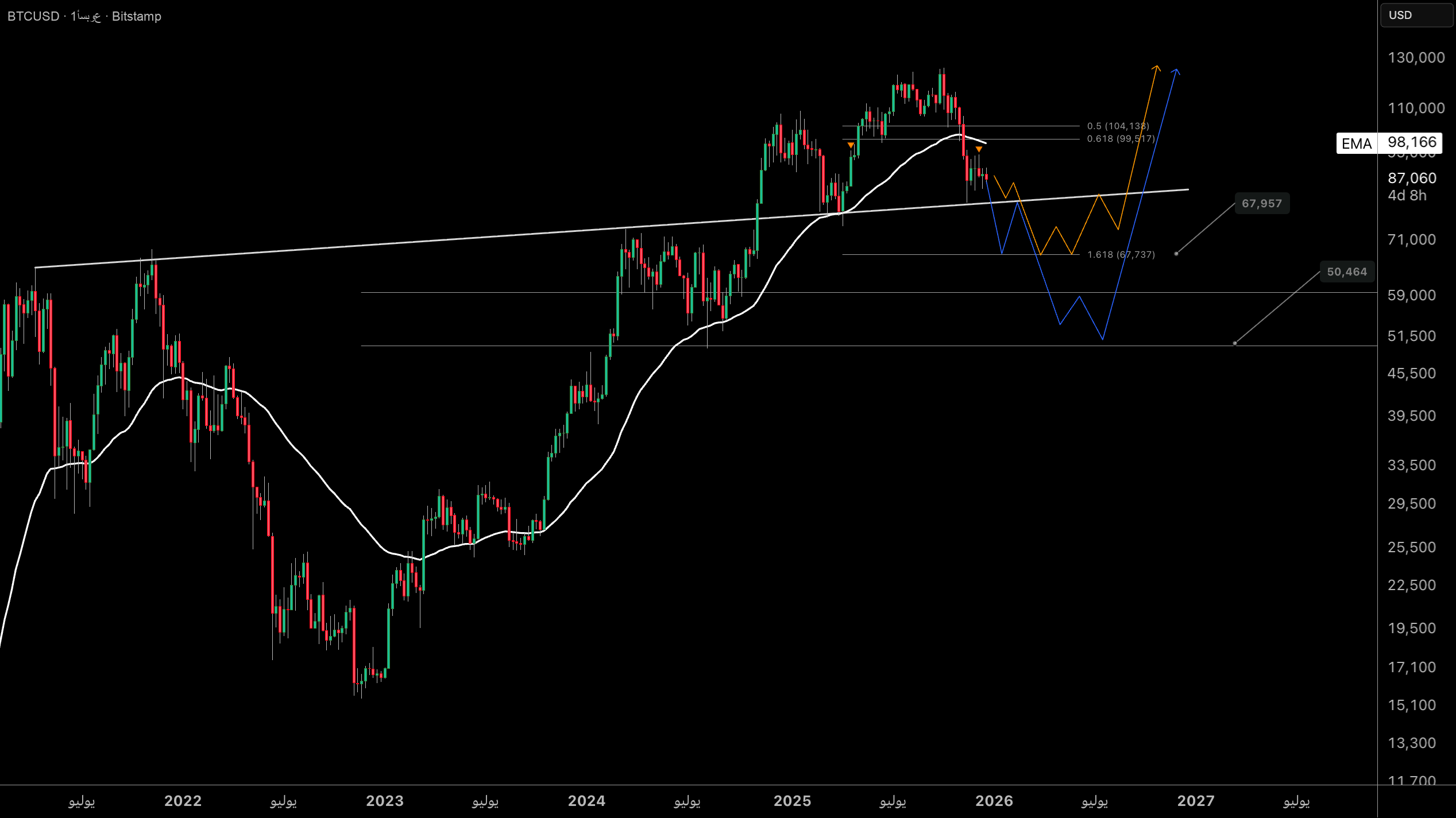Click the current price label 87,060

[1412, 178]
